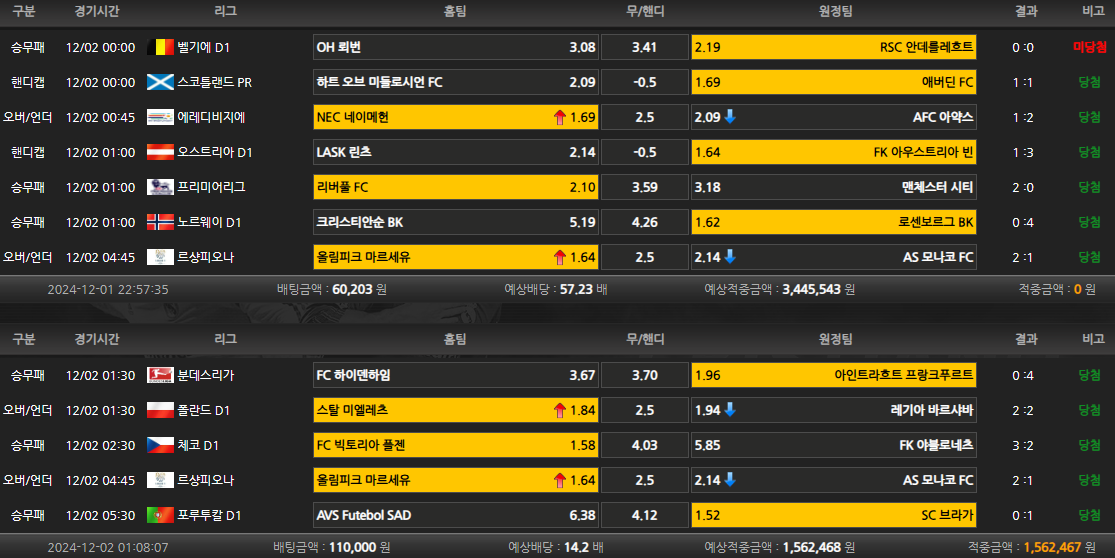This screenshot has width=1115, height=558.
Task: Click draw odds 4.12 in AVS Futebol SAD row
Action: click(645, 515)
